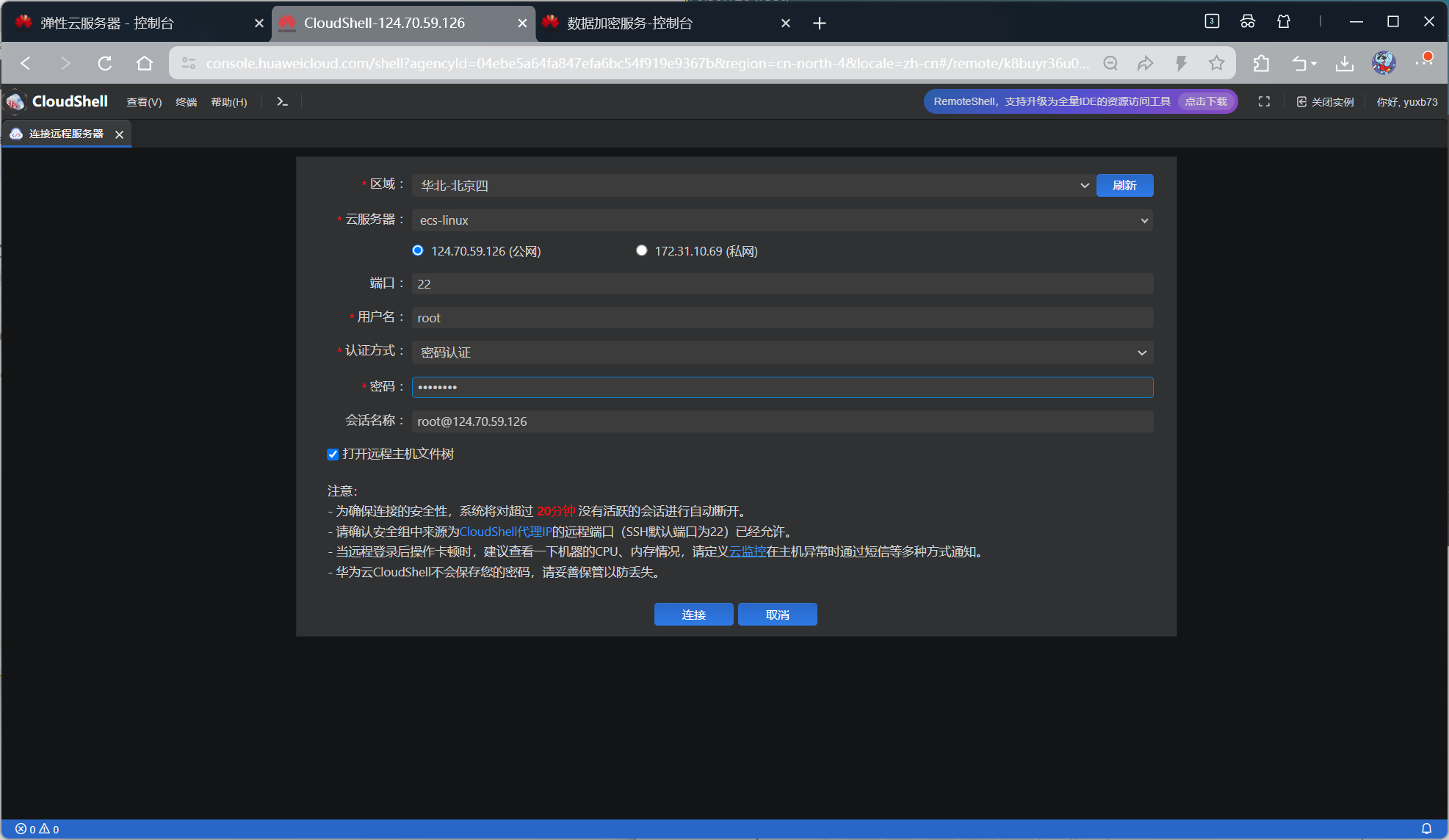This screenshot has width=1449, height=840.
Task: Open browser downloads icon
Action: [1344, 63]
